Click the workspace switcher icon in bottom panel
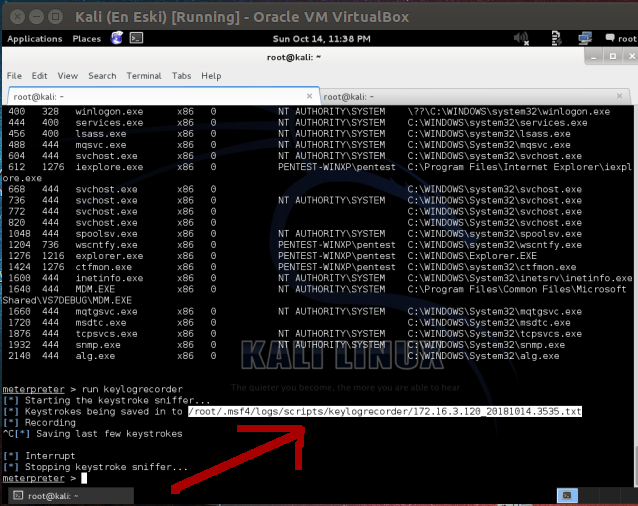The width and height of the screenshot is (638, 506). [x=567, y=495]
